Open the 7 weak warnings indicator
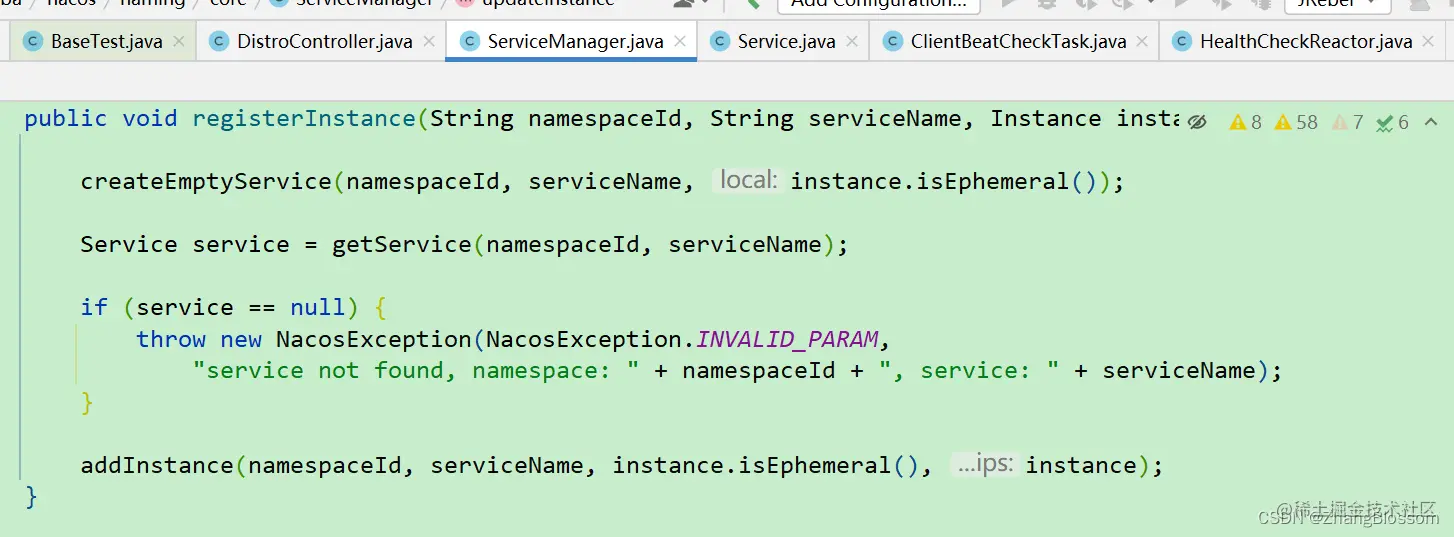The width and height of the screenshot is (1454, 537). (1347, 122)
